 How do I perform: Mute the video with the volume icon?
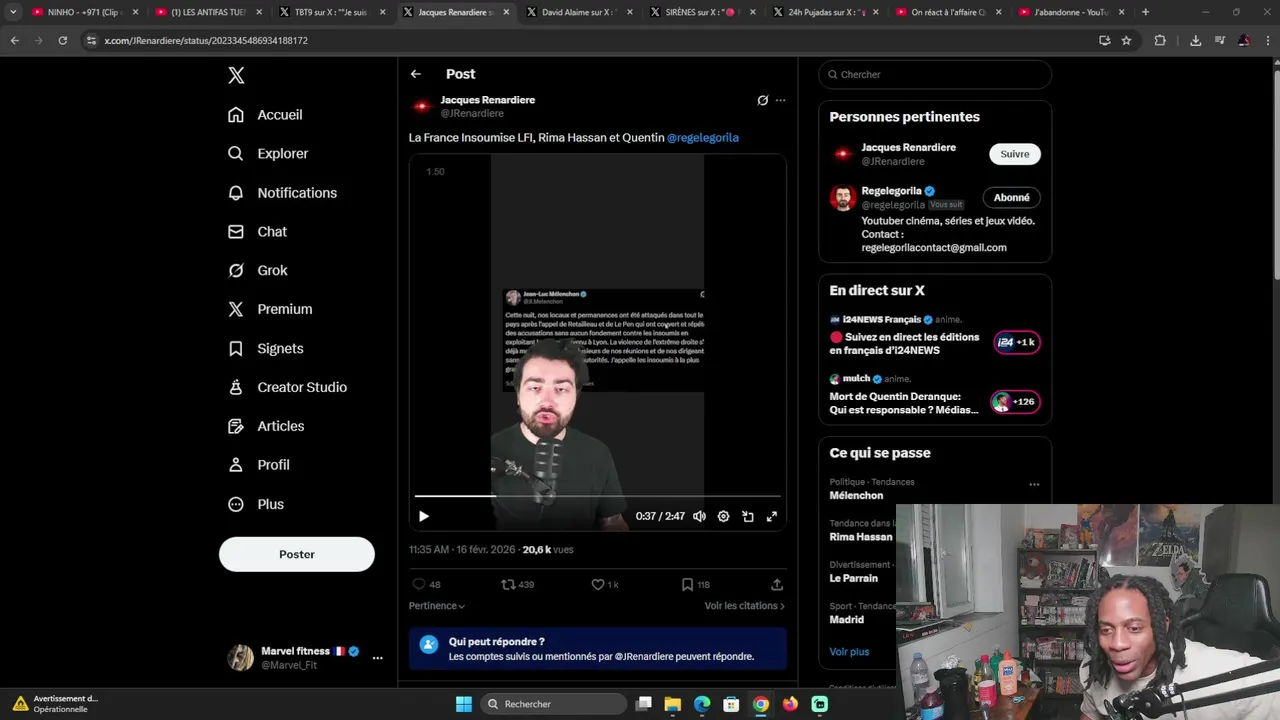[700, 517]
